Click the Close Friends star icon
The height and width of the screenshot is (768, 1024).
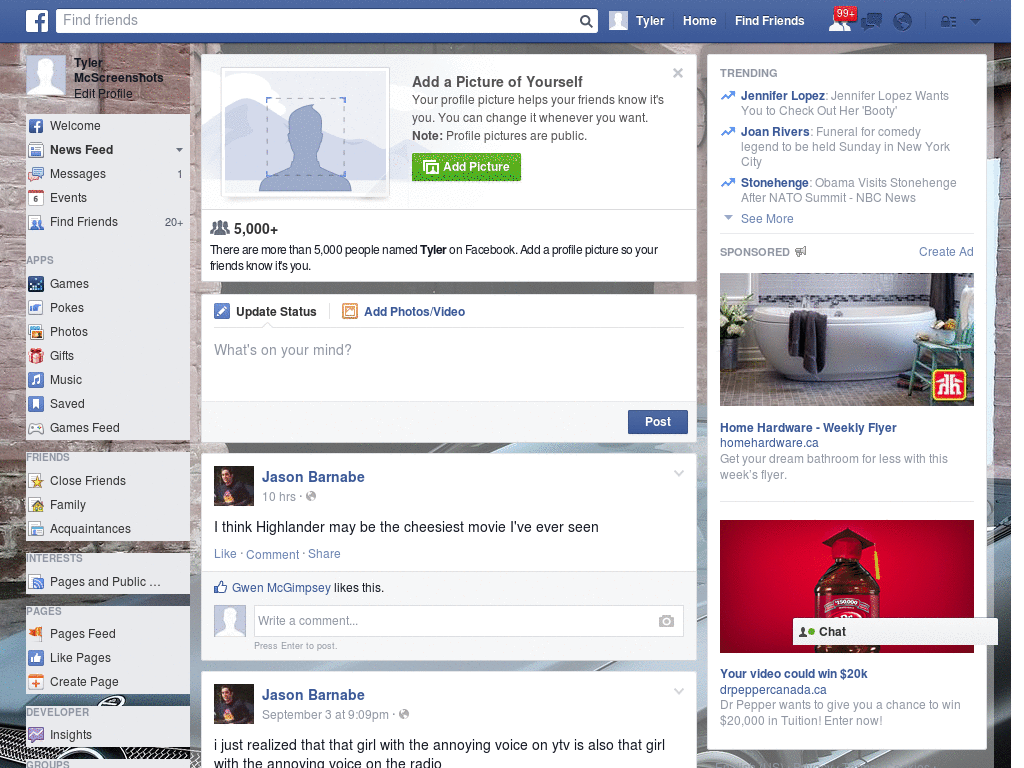pyautogui.click(x=36, y=481)
